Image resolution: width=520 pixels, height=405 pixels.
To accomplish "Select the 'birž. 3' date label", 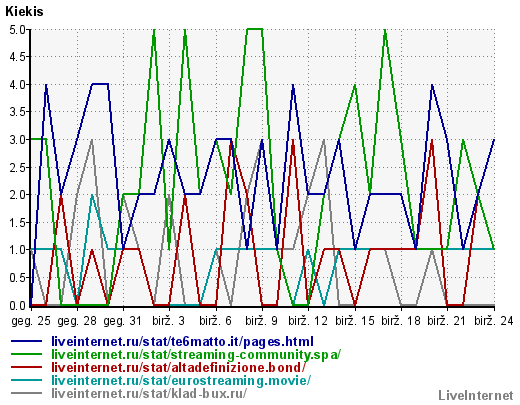I will point(169,321).
